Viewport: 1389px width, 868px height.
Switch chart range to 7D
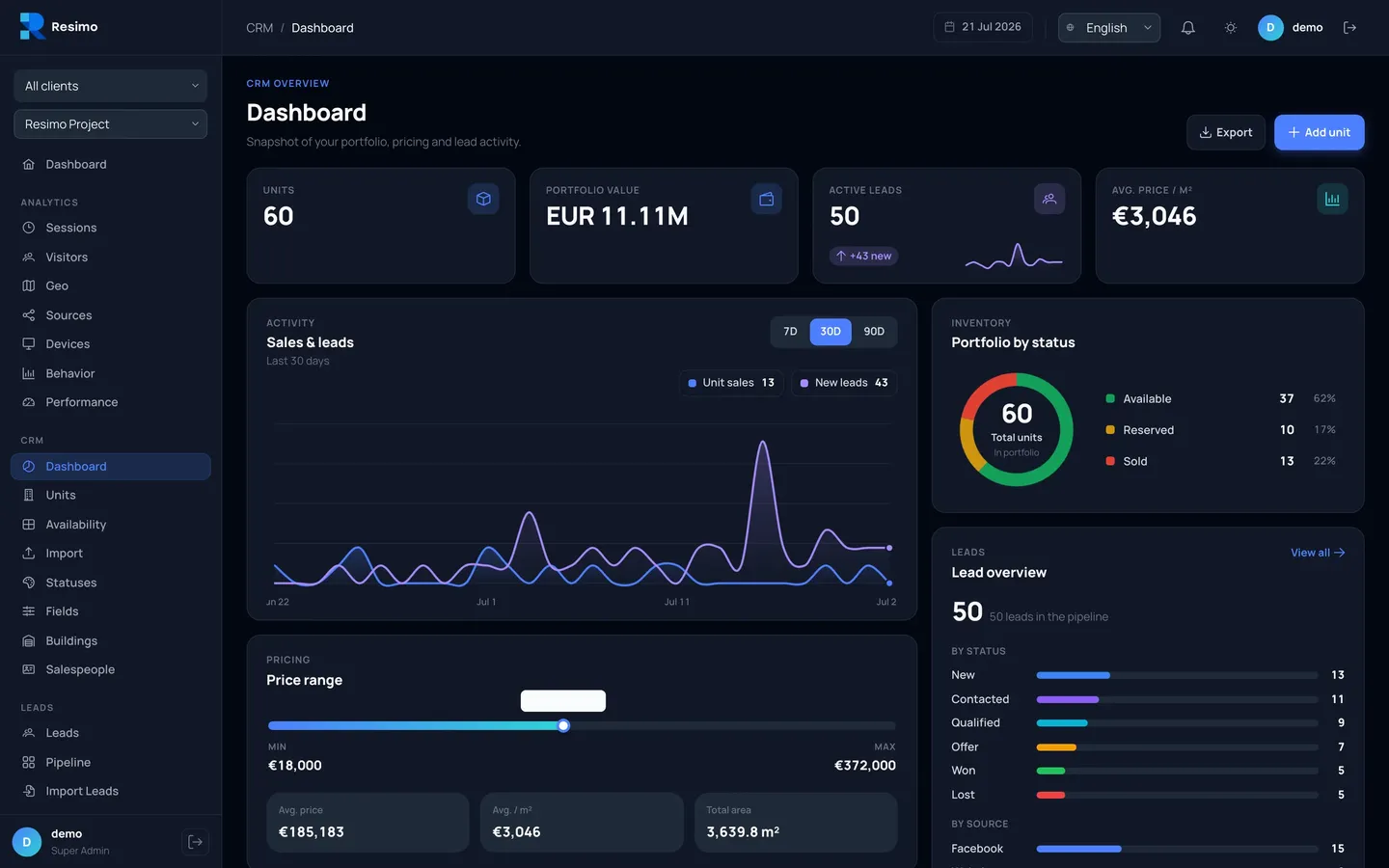pos(790,332)
